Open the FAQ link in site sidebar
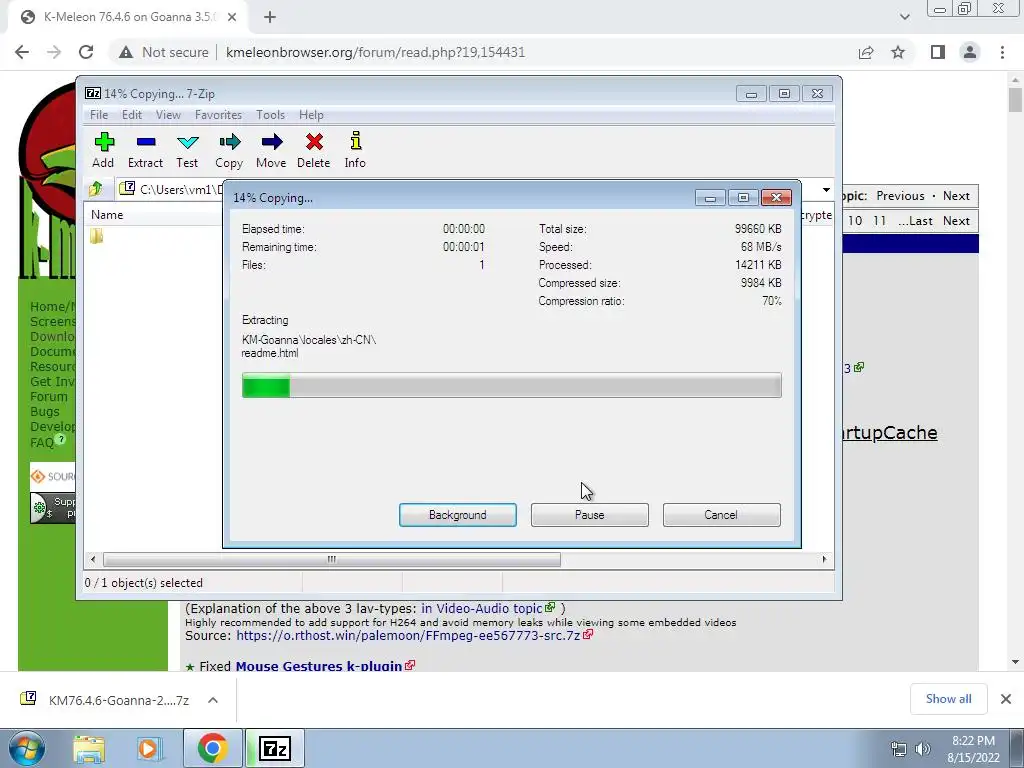Image resolution: width=1024 pixels, height=768 pixels. pyautogui.click(x=42, y=442)
